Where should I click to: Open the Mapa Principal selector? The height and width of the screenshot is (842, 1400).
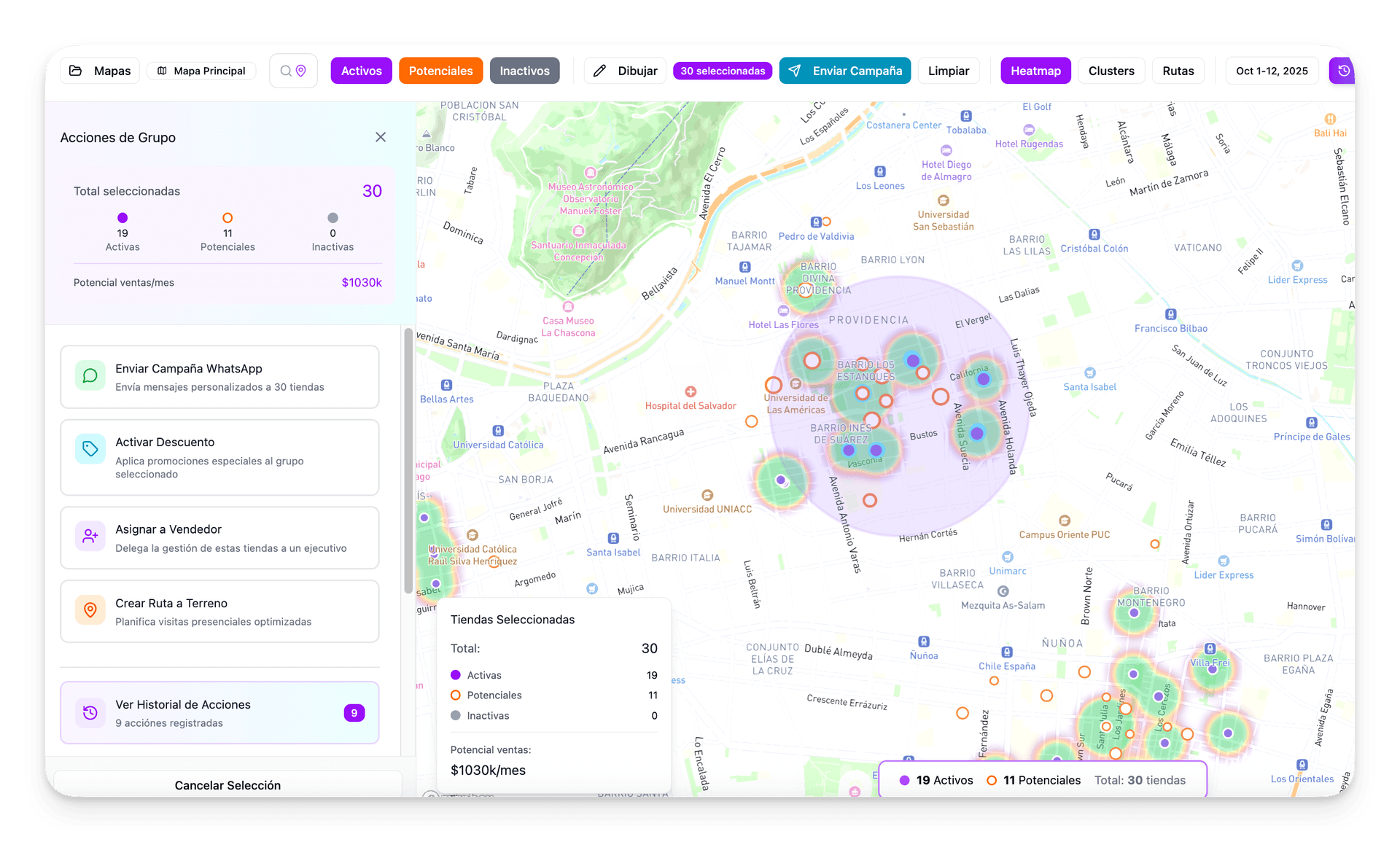click(x=202, y=71)
